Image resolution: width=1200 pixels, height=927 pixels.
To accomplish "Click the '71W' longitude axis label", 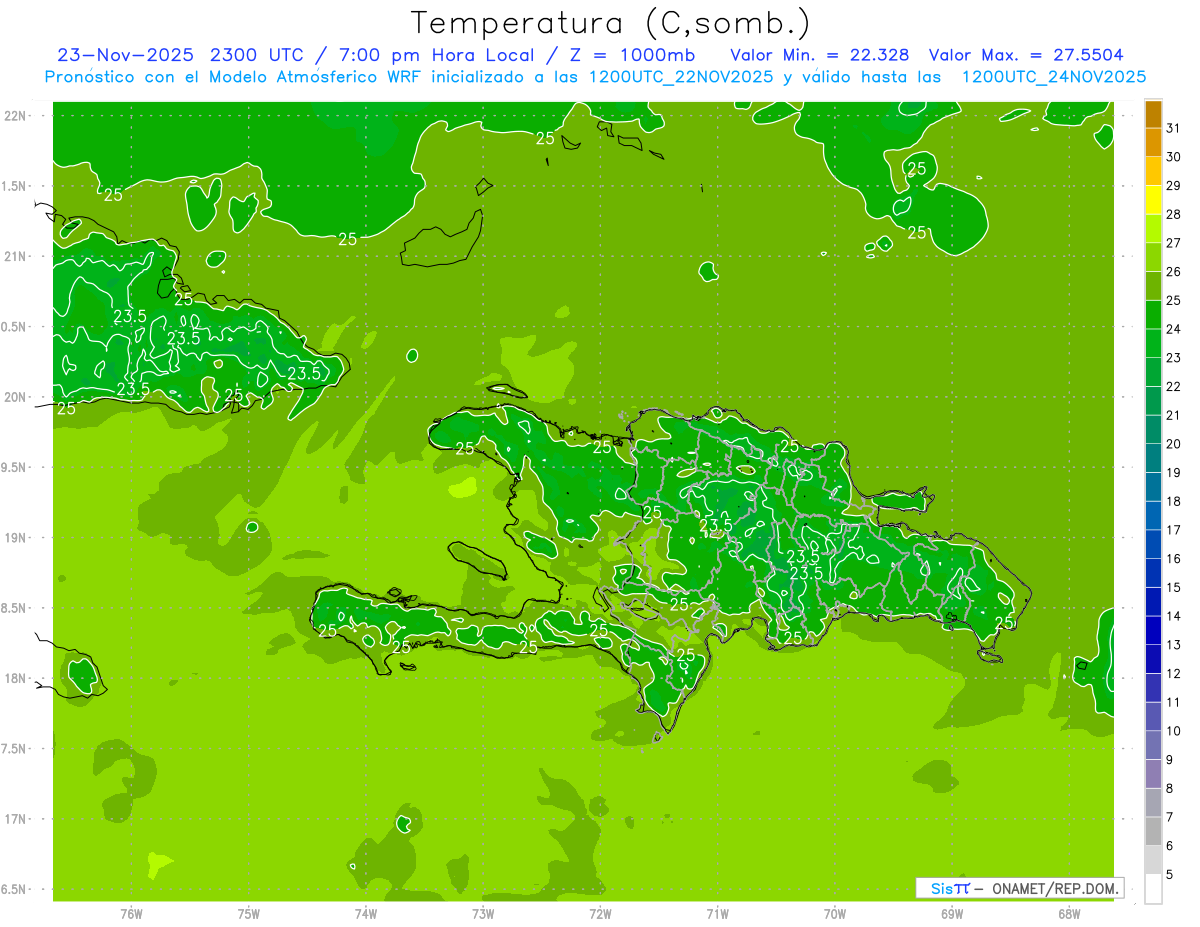I will [x=717, y=914].
